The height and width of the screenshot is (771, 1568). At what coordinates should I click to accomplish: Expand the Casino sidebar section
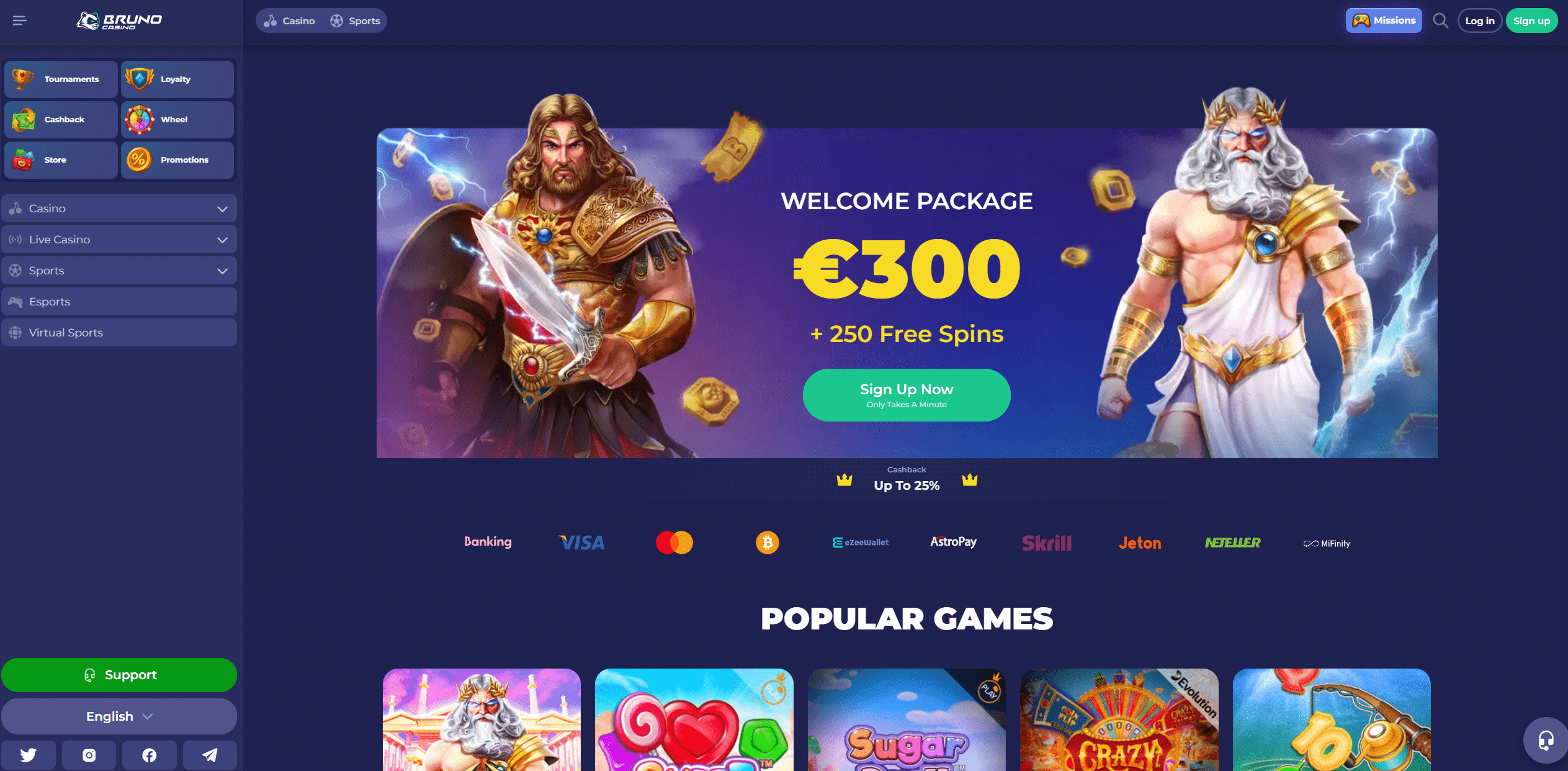119,209
